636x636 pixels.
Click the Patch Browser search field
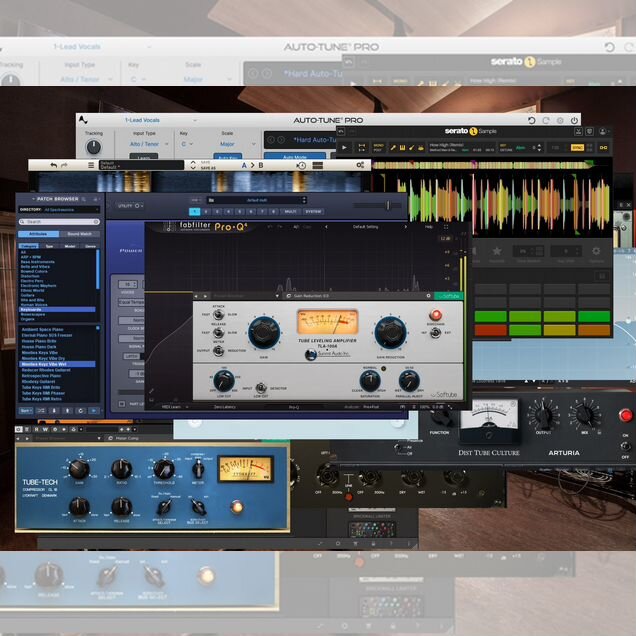(x=59, y=222)
